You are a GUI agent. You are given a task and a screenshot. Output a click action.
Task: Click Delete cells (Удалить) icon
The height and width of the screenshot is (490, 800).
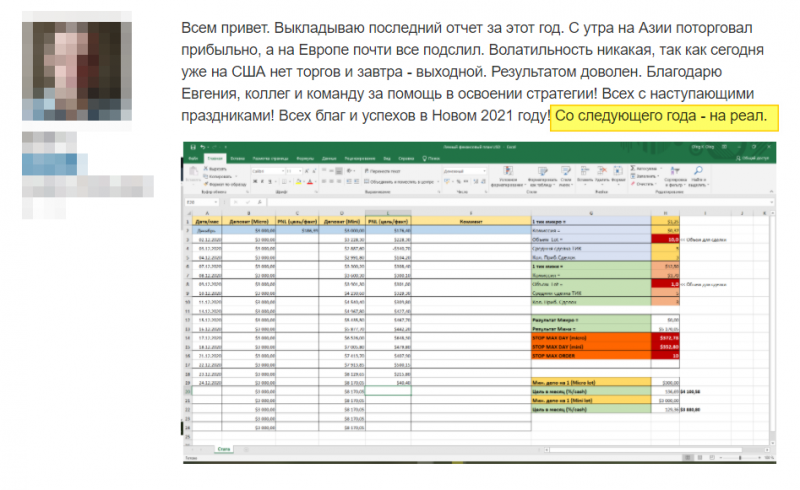coord(602,174)
